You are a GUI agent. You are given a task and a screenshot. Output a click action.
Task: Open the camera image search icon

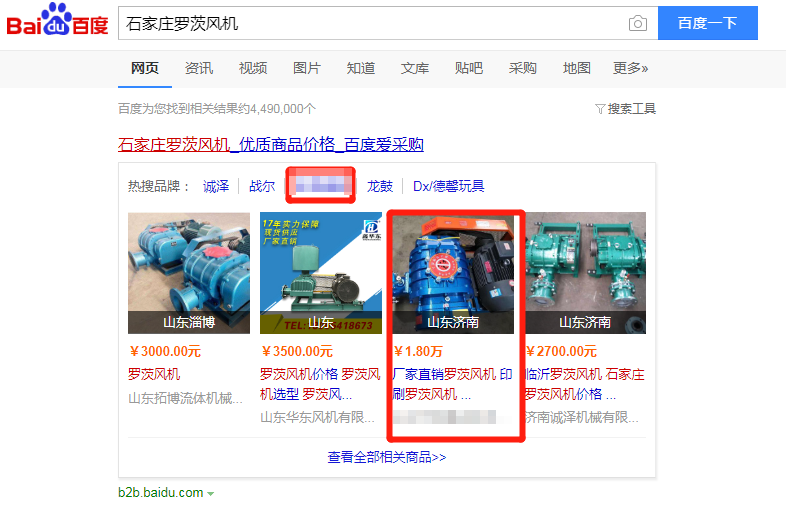[x=638, y=24]
